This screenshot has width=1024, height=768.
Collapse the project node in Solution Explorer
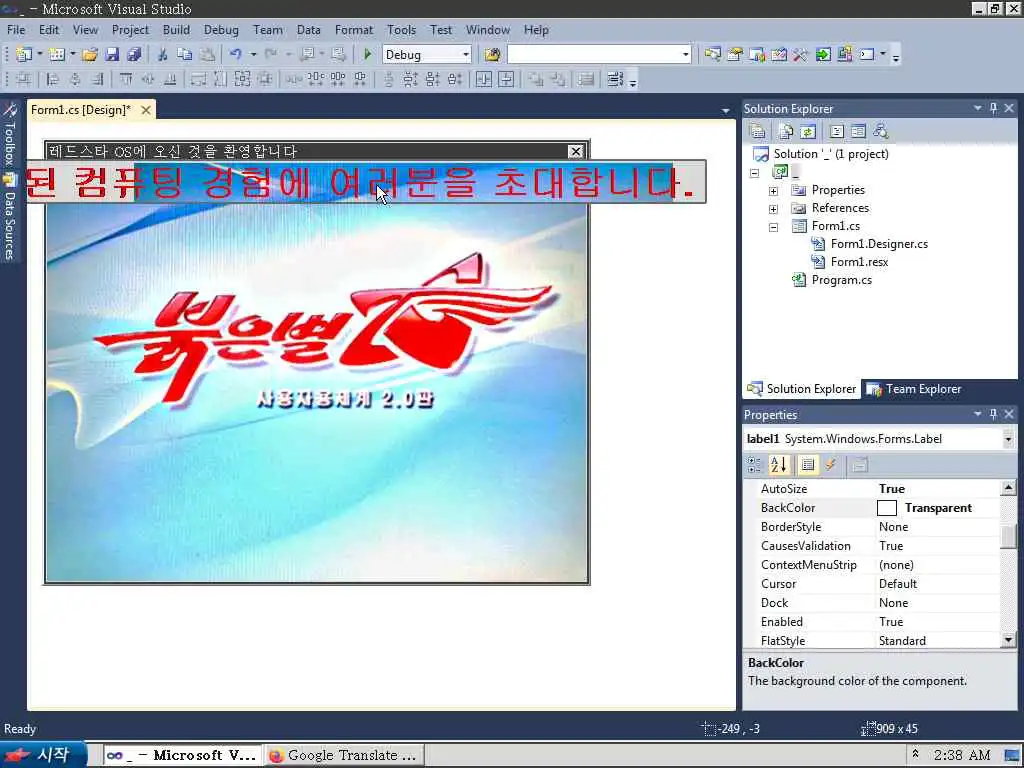754,174
